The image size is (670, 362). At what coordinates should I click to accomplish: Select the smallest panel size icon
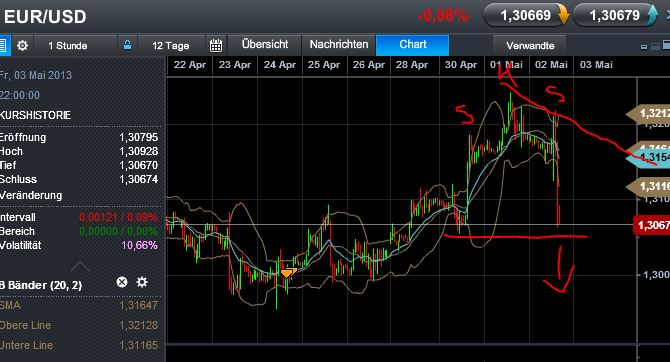(644, 47)
